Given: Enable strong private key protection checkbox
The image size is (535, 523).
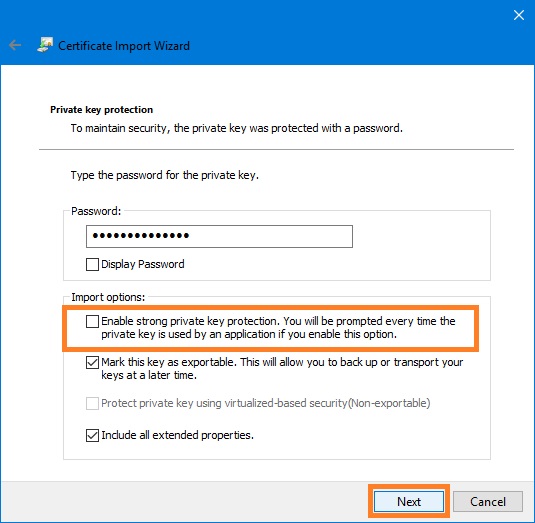Looking at the screenshot, I should click(x=92, y=321).
